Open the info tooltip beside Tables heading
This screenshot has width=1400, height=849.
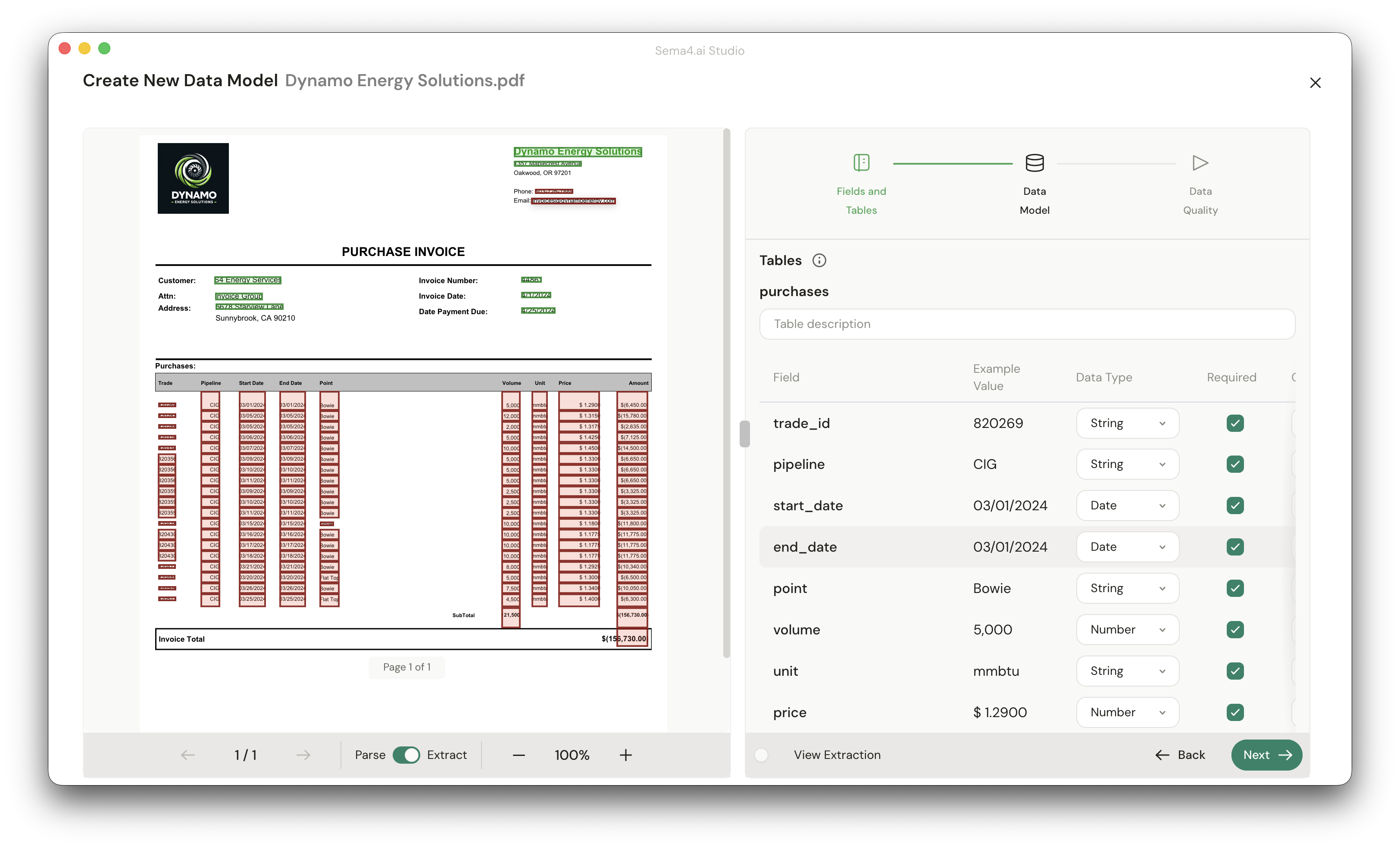(819, 260)
